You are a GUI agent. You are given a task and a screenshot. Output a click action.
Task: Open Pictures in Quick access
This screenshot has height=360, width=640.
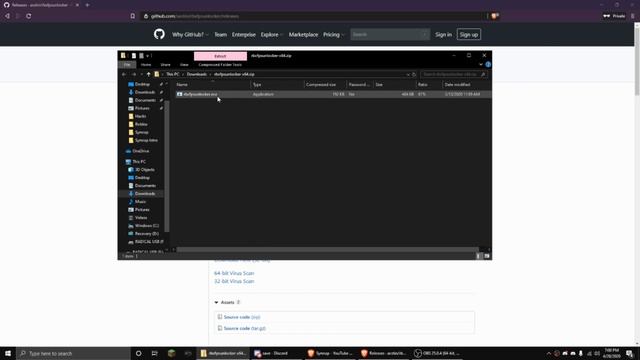coord(142,108)
